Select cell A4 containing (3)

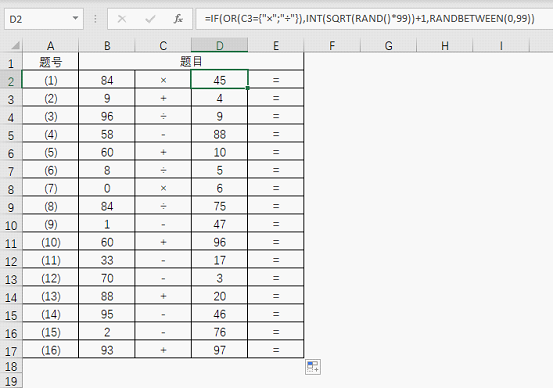point(50,116)
